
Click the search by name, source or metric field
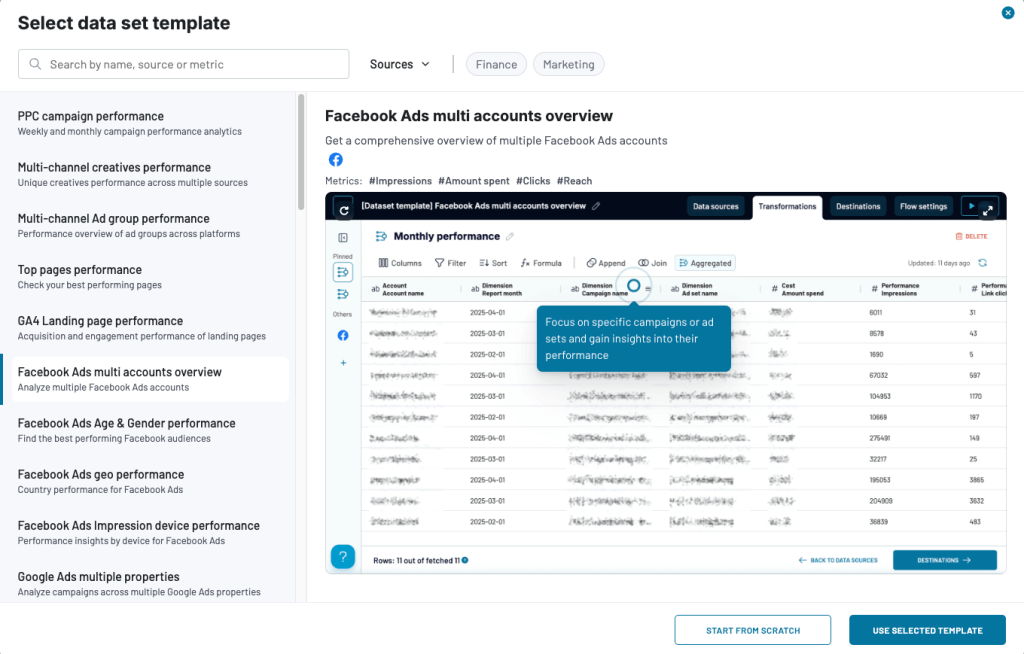(183, 63)
